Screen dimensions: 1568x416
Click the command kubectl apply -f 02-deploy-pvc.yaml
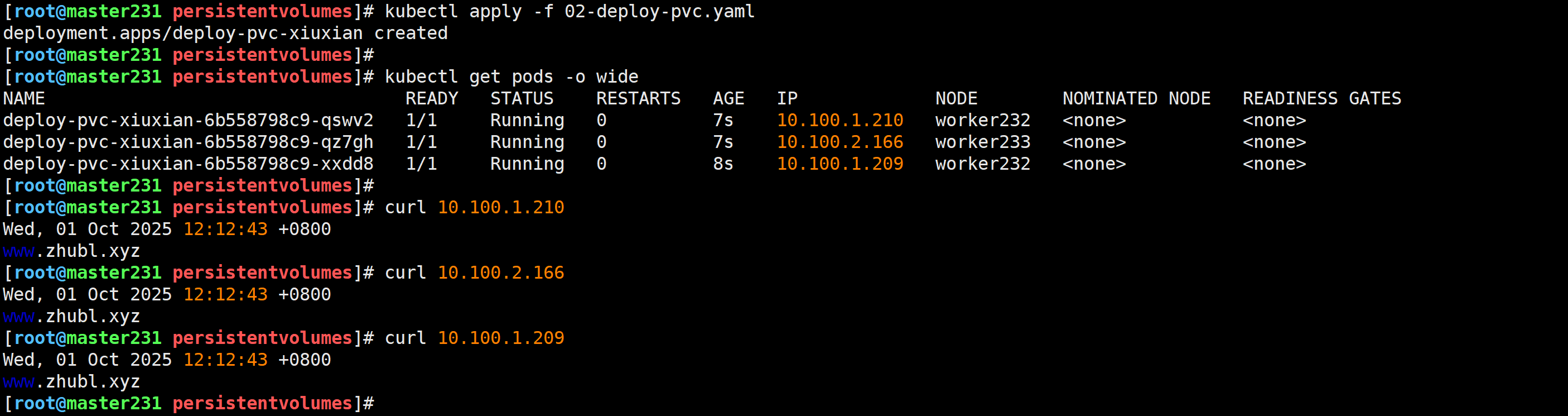coord(570,12)
